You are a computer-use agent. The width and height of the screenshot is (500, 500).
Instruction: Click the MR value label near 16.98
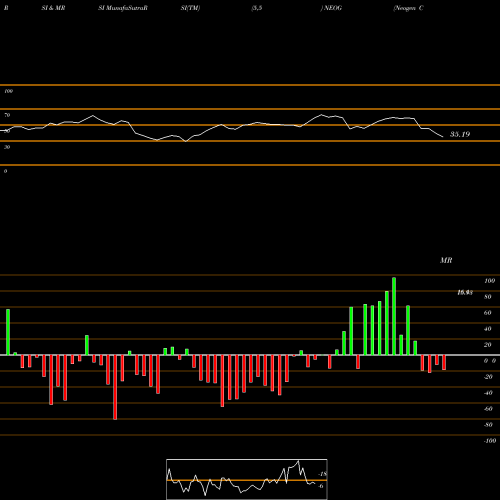(465, 293)
